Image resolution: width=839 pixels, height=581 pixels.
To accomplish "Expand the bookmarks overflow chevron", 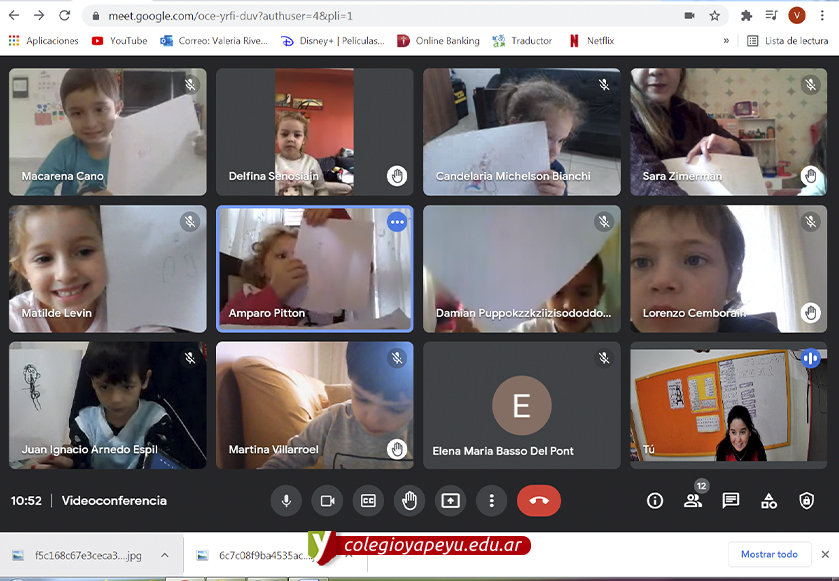I will [726, 41].
